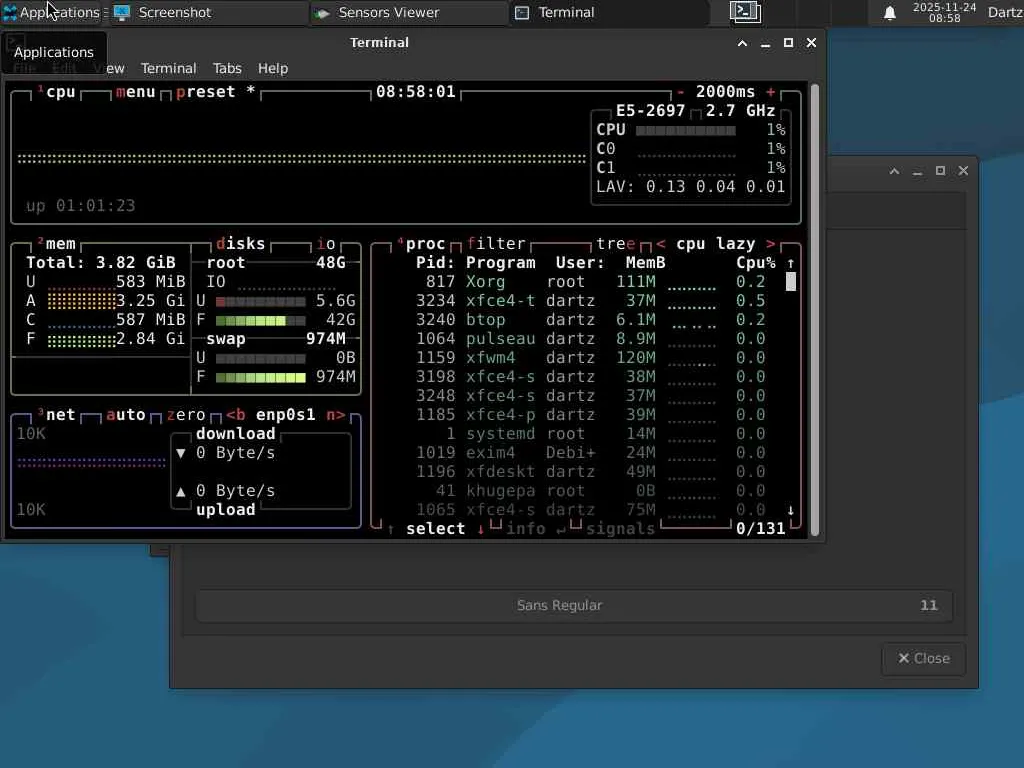Click the select down arrow in proc footer
The image size is (1024, 768).
click(481, 529)
